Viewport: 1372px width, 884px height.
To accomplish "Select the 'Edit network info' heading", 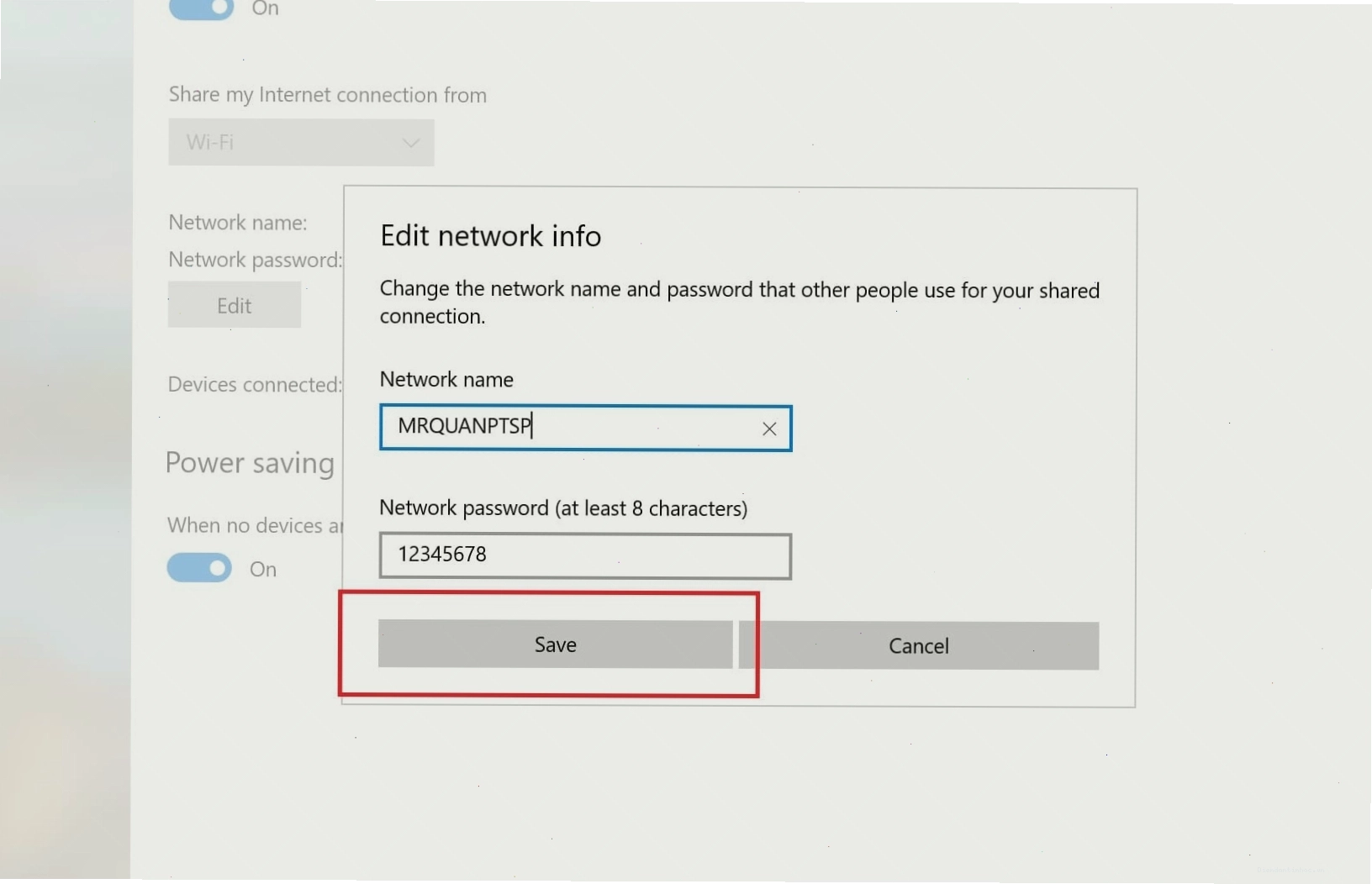I will (x=491, y=236).
